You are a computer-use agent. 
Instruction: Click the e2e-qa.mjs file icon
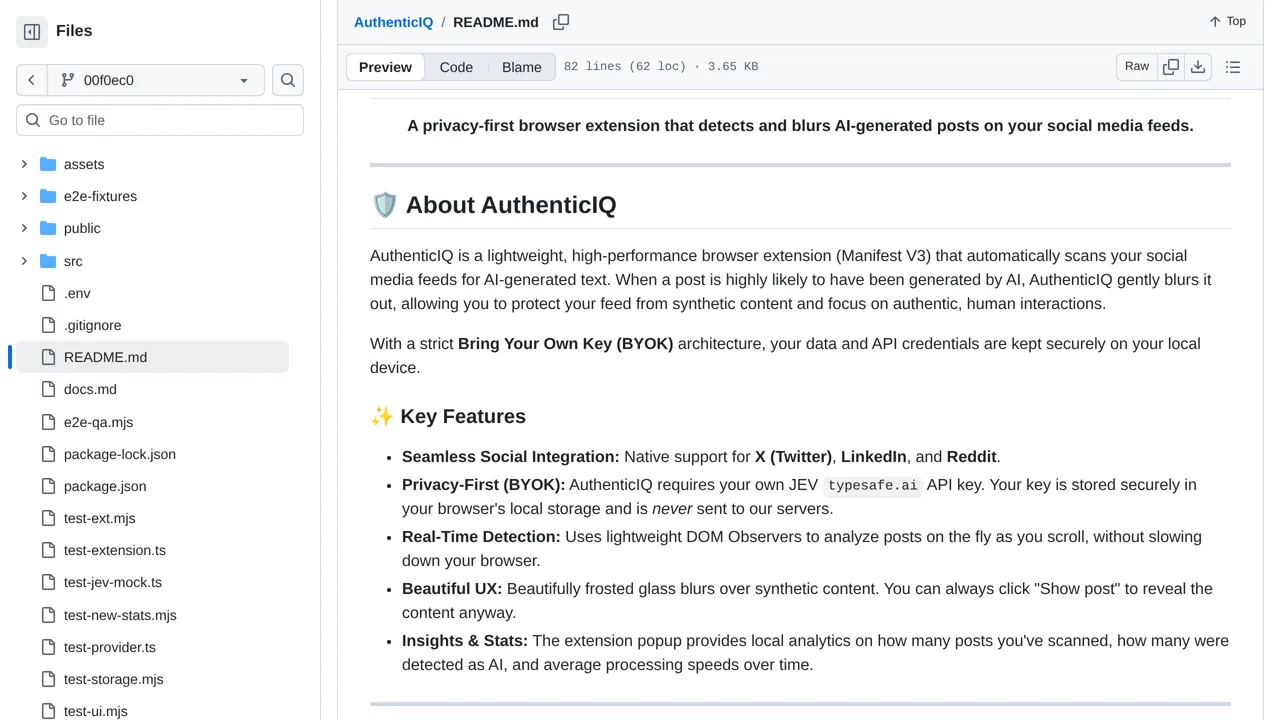[x=48, y=422]
